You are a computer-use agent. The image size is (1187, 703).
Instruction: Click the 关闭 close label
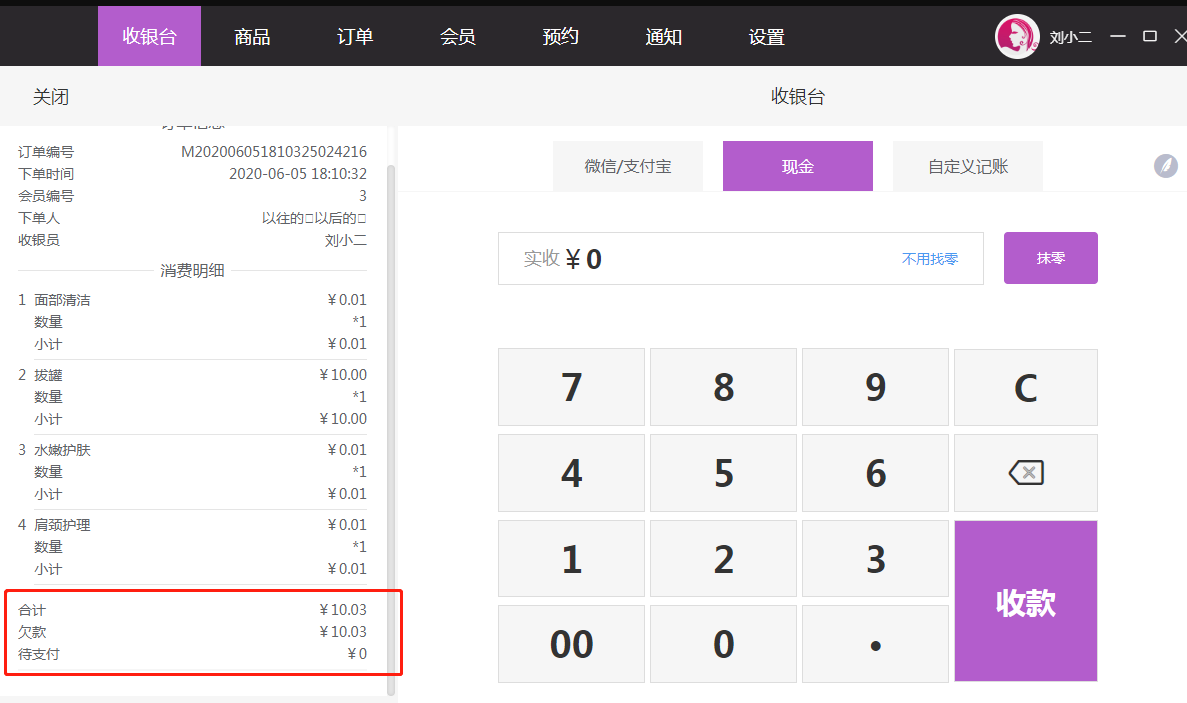51,97
